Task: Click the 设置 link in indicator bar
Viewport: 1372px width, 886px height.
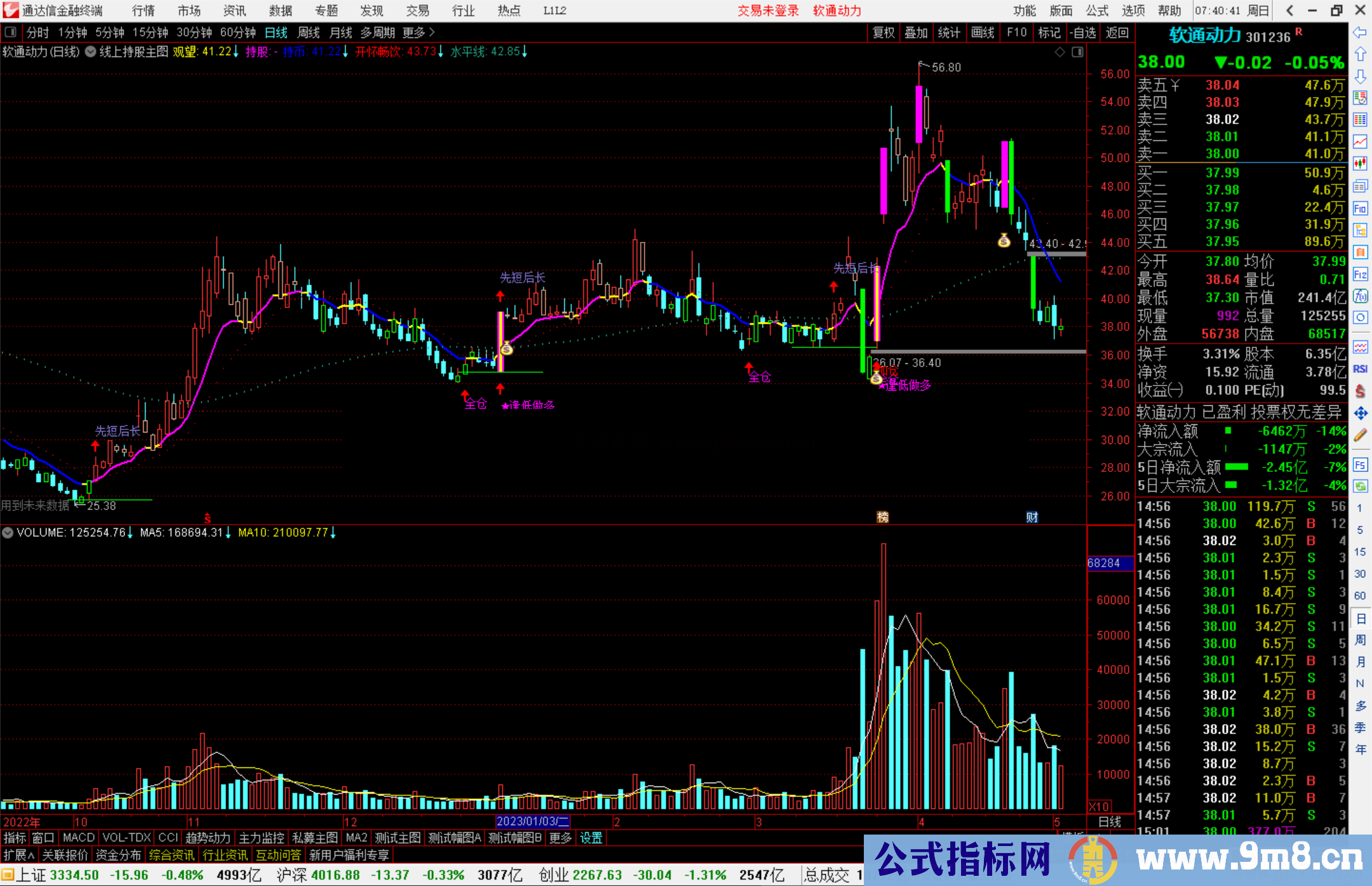Action: coord(591,838)
